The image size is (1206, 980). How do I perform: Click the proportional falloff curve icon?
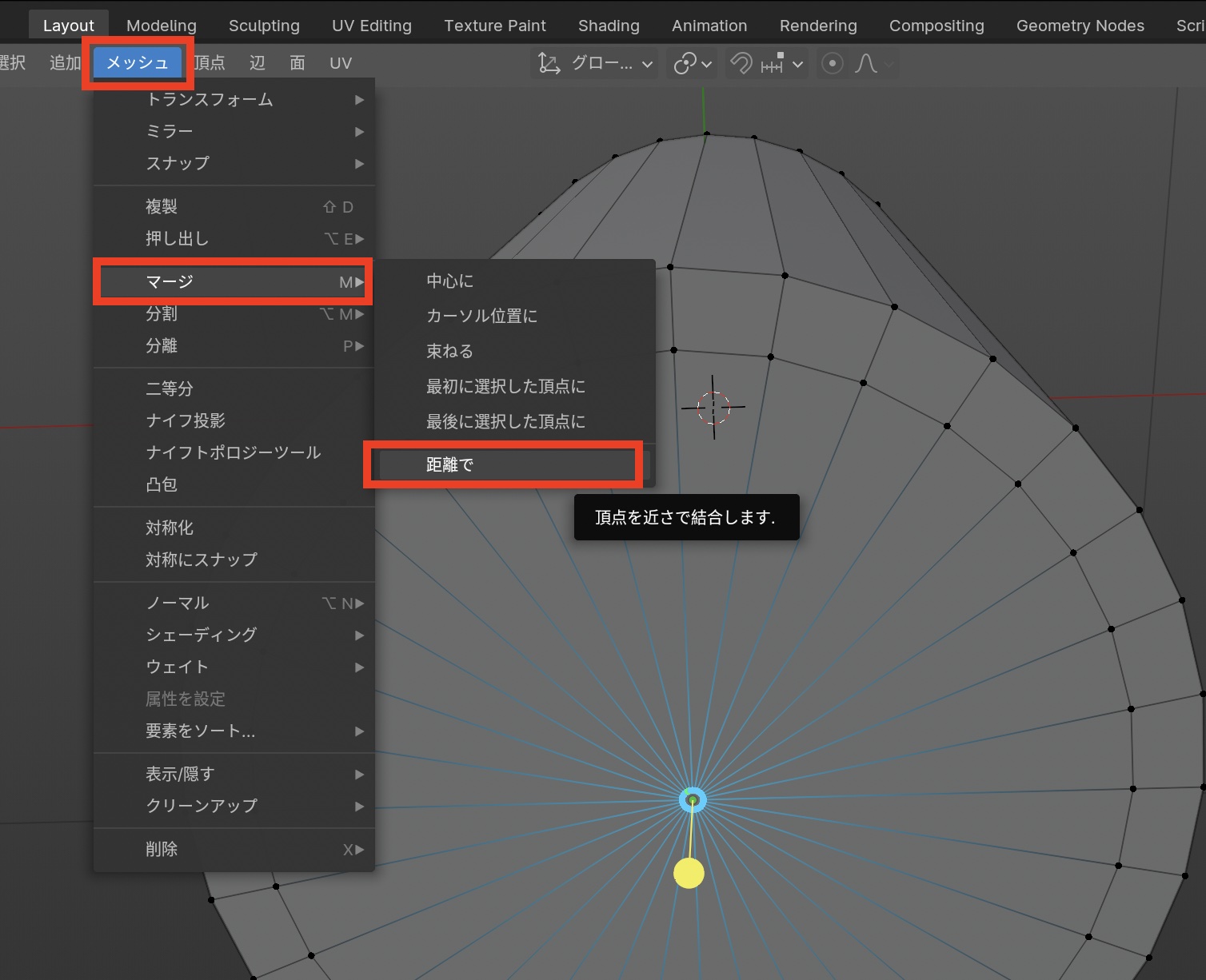point(866,63)
